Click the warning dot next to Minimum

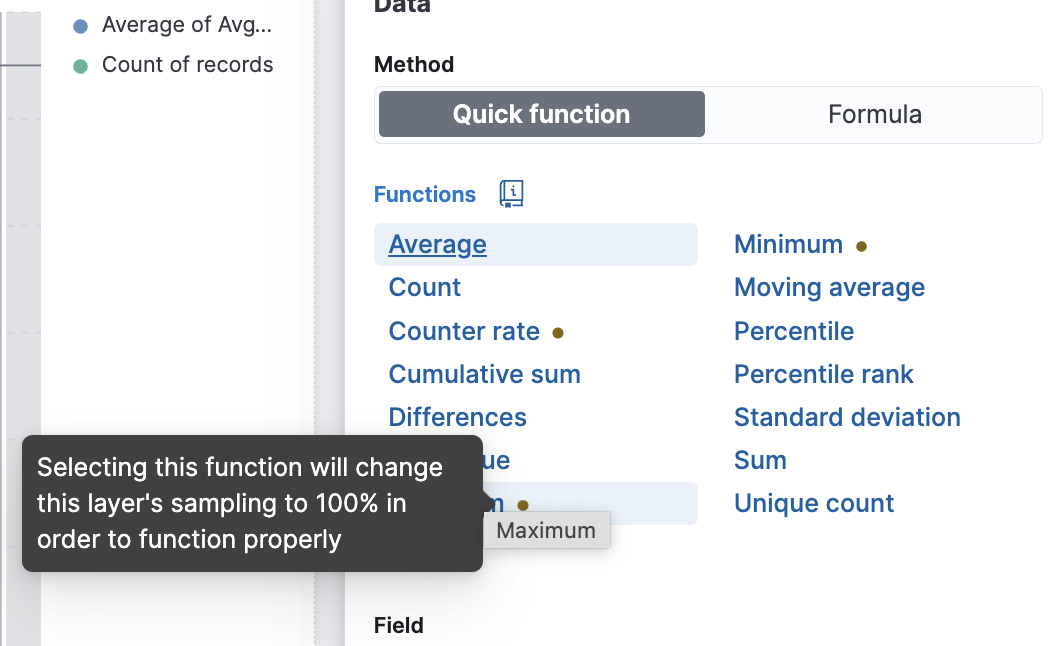pyautogui.click(x=861, y=247)
